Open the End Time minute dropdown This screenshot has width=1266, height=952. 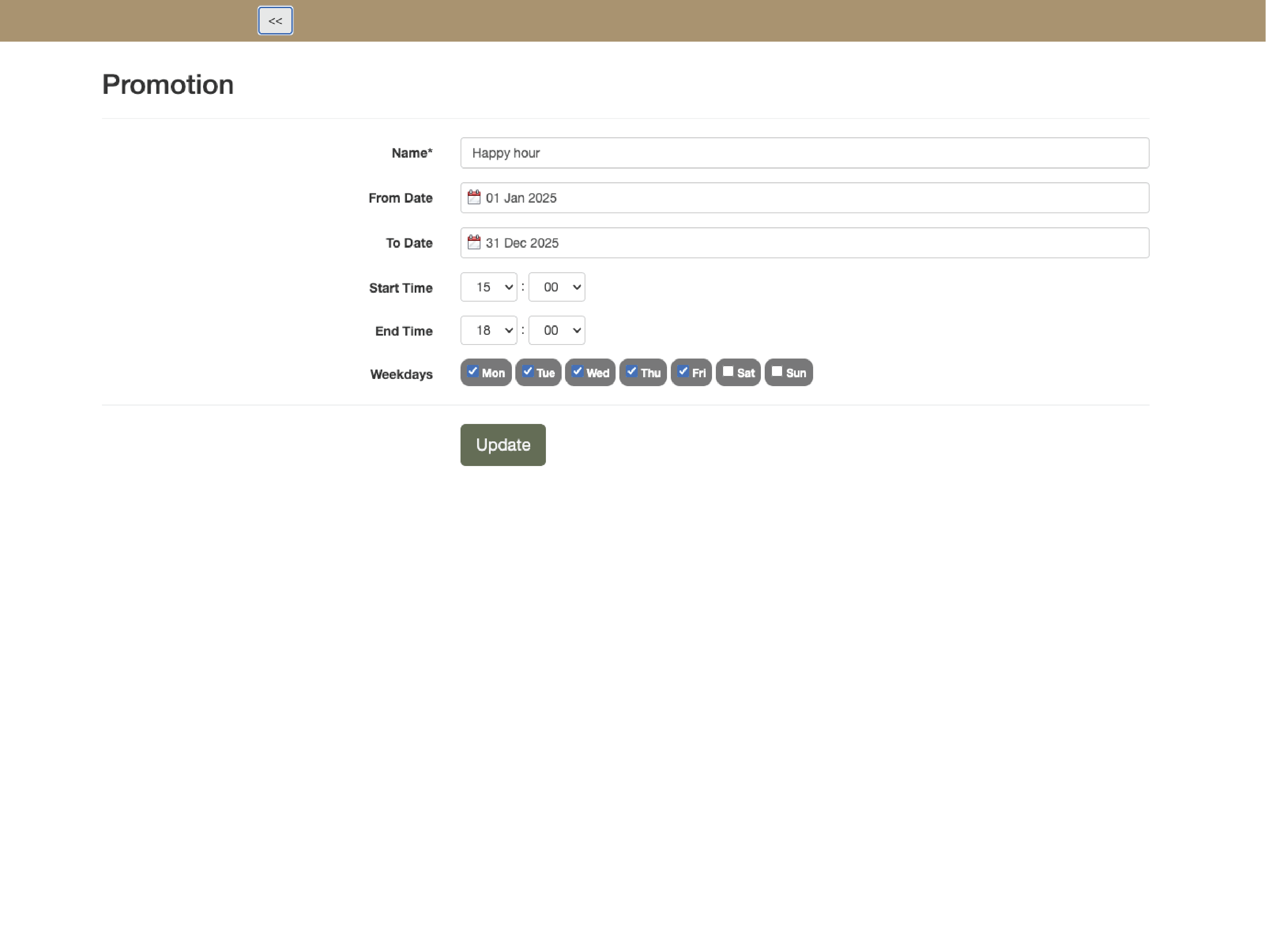coord(556,331)
